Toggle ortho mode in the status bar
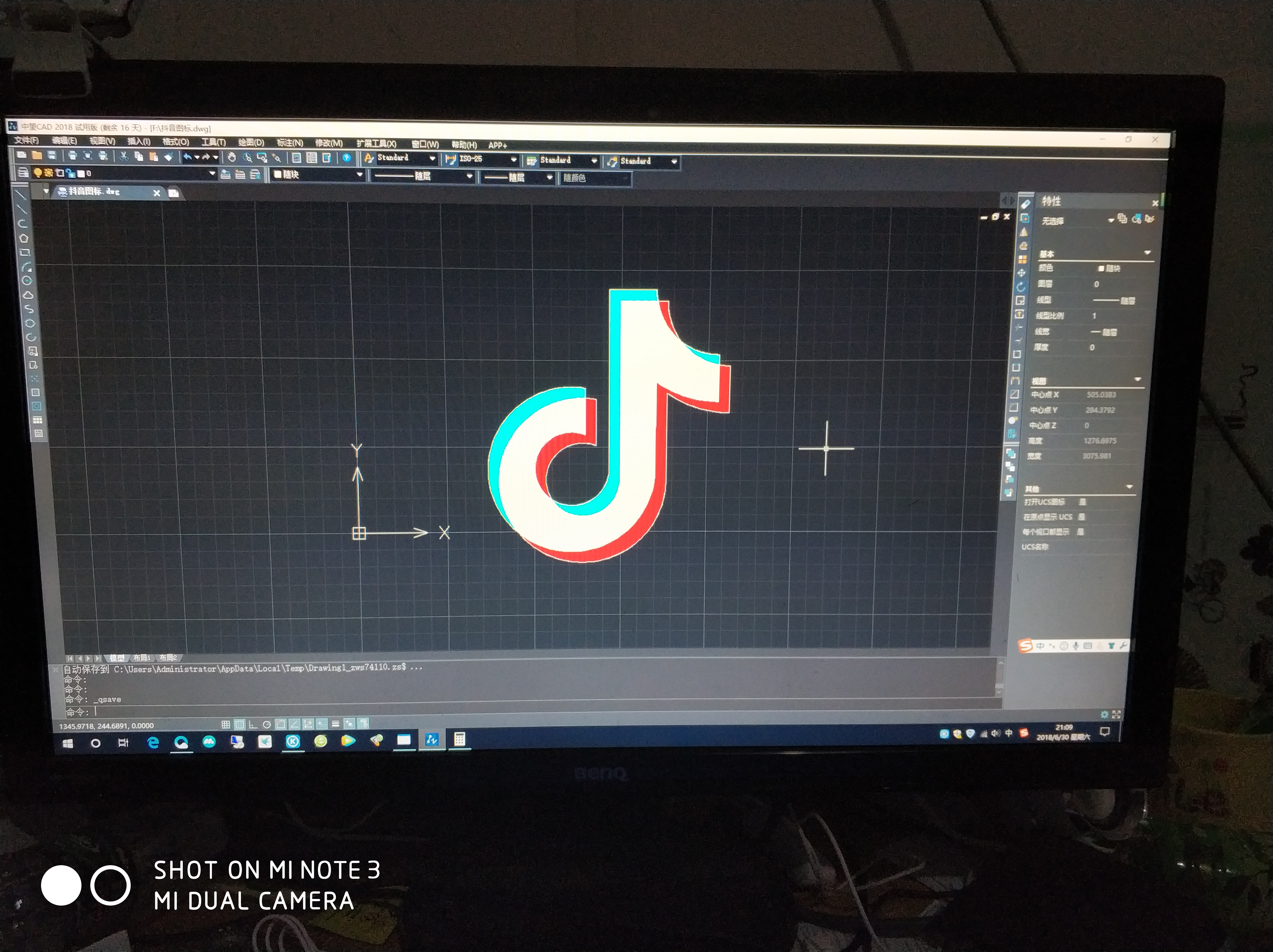The height and width of the screenshot is (952, 1273). click(x=253, y=724)
